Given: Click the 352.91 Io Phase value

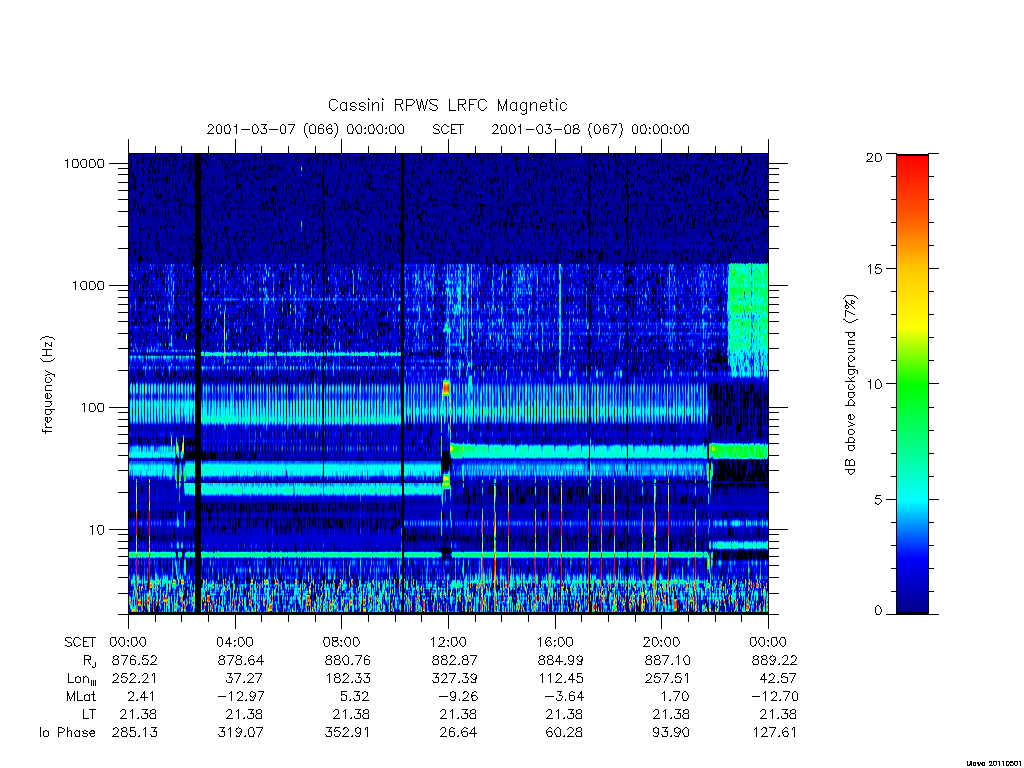Looking at the screenshot, I should [347, 733].
